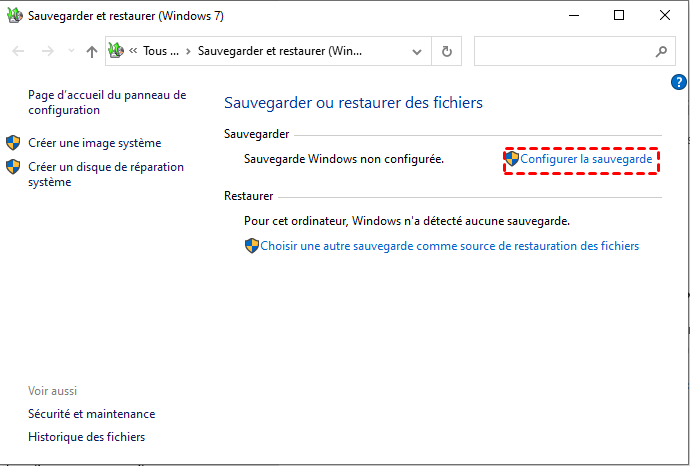Open the recent locations dropdown arrow
The width and height of the screenshot is (690, 466).
coord(71,51)
